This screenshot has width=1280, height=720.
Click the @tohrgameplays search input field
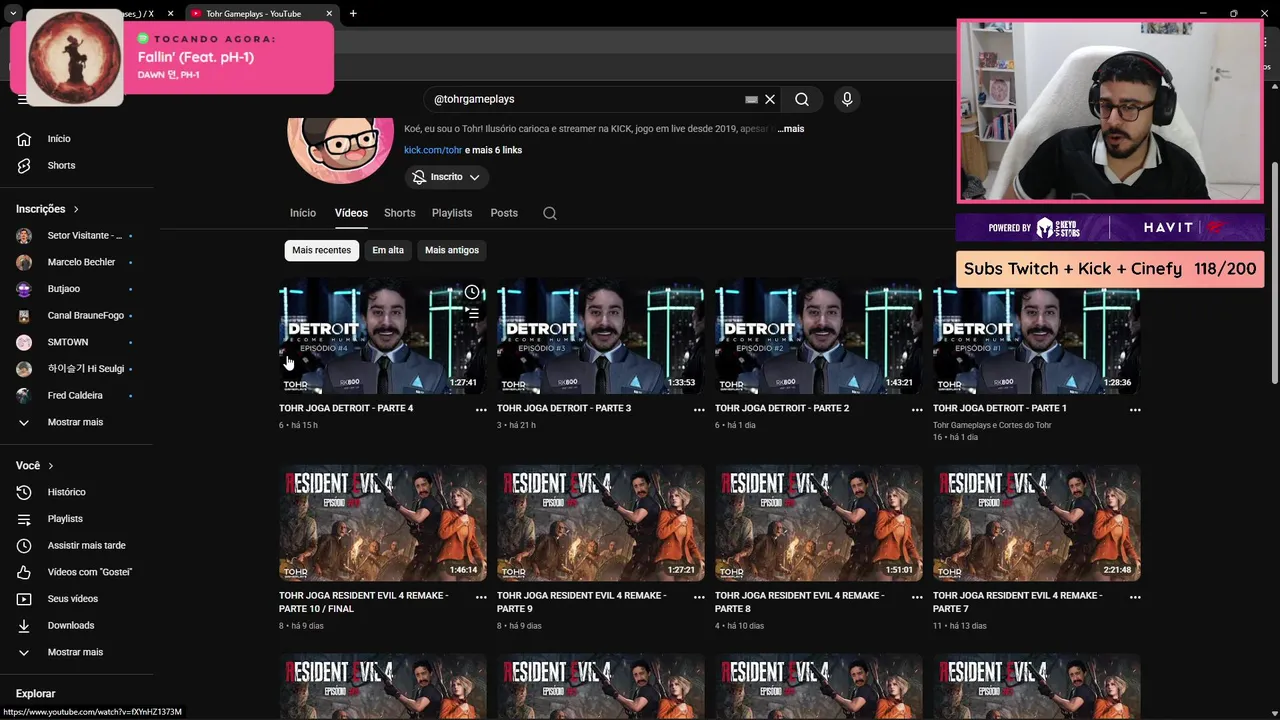click(585, 99)
